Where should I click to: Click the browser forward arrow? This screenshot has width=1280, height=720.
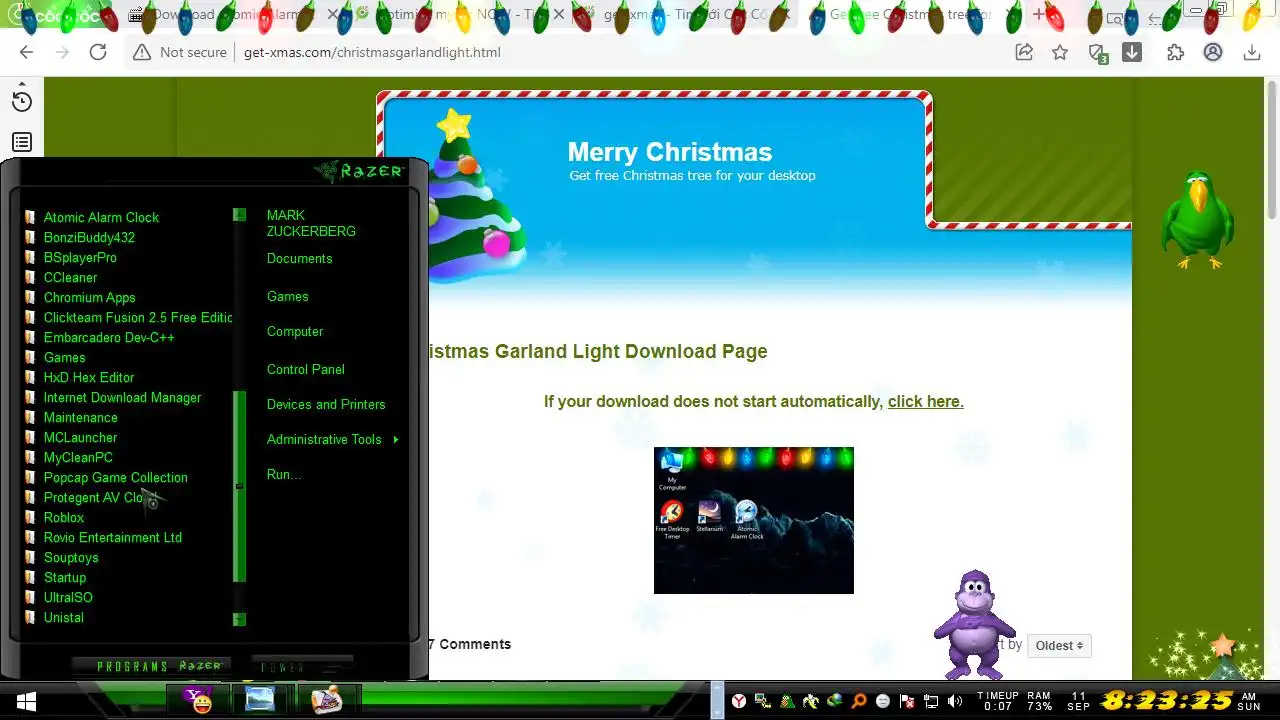coord(62,52)
